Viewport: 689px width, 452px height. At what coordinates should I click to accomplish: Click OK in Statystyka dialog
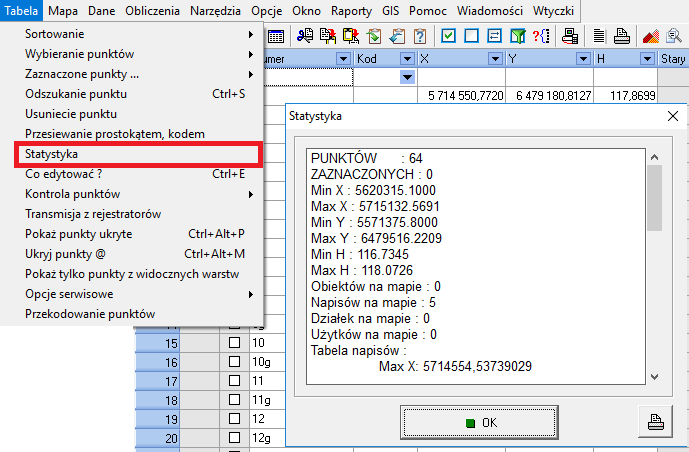(x=479, y=423)
